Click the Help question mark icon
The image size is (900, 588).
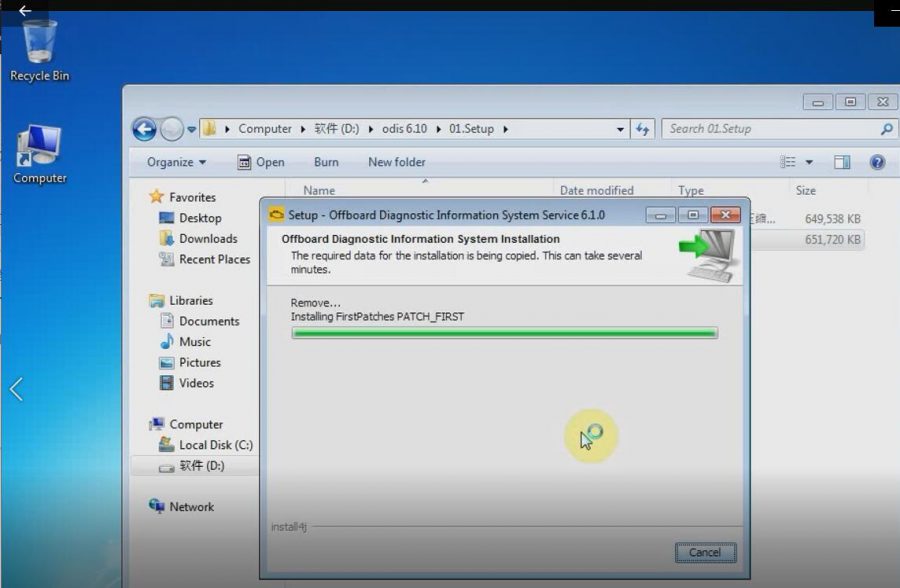pyautogui.click(x=877, y=162)
